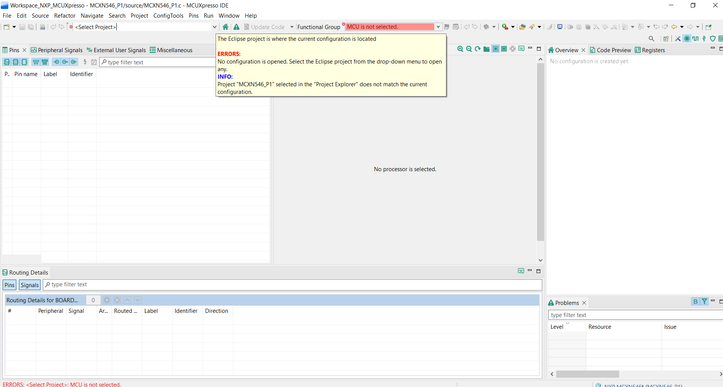Open the Update Code dropdown arrow
This screenshot has width=723, height=387.
point(291,27)
